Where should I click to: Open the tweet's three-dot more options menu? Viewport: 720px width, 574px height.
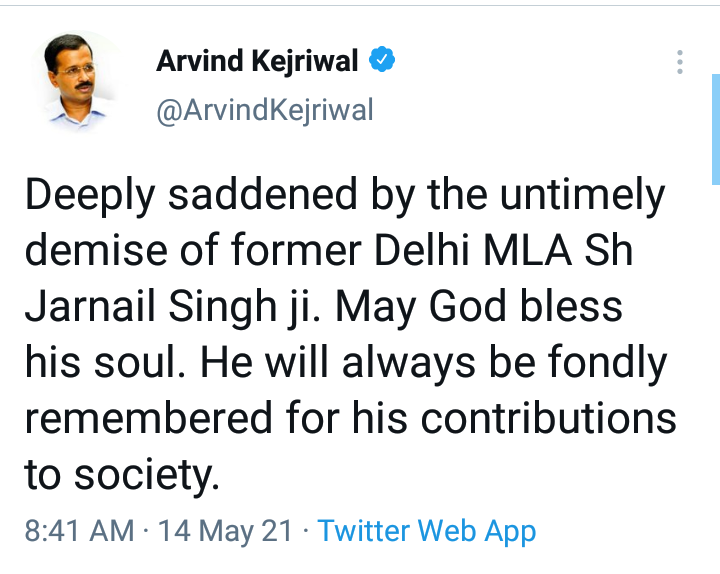680,62
